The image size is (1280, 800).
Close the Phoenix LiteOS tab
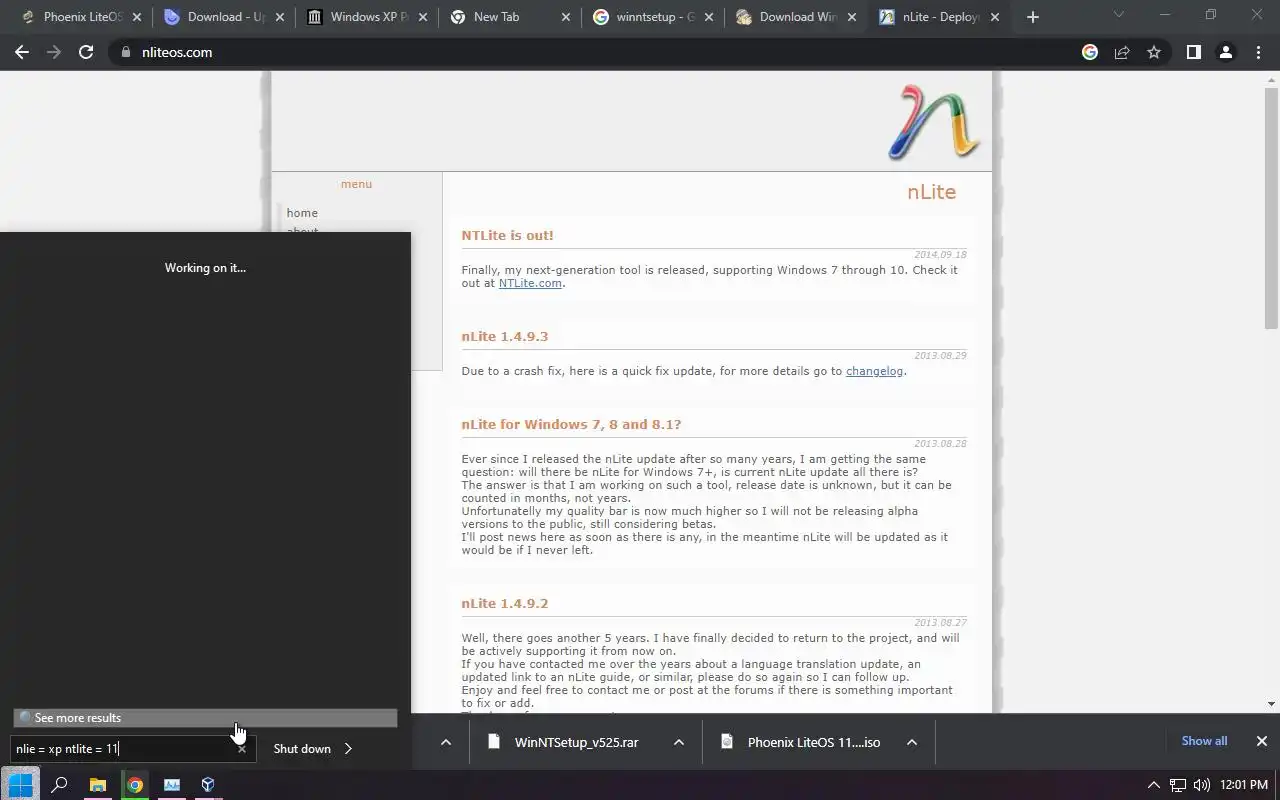136,17
